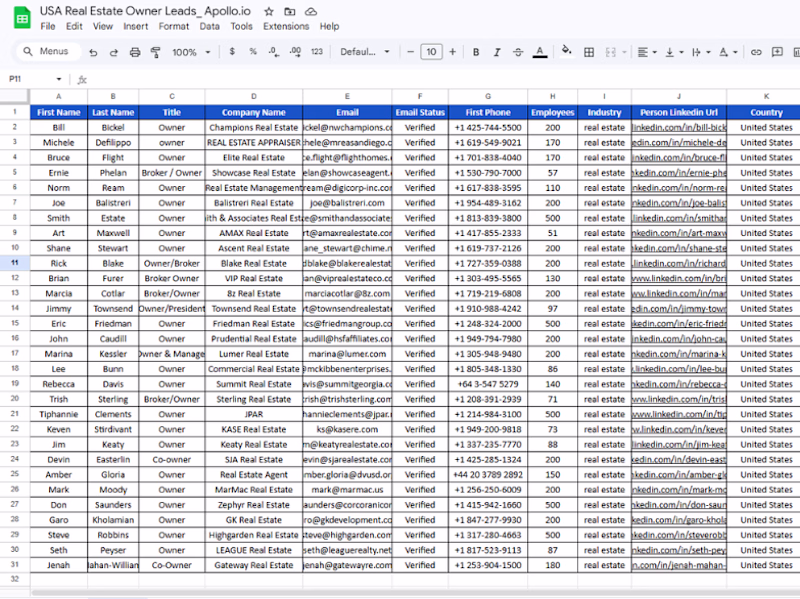Image resolution: width=800 pixels, height=599 pixels.
Task: Select the Tiphannie first name cell
Action: point(59,414)
